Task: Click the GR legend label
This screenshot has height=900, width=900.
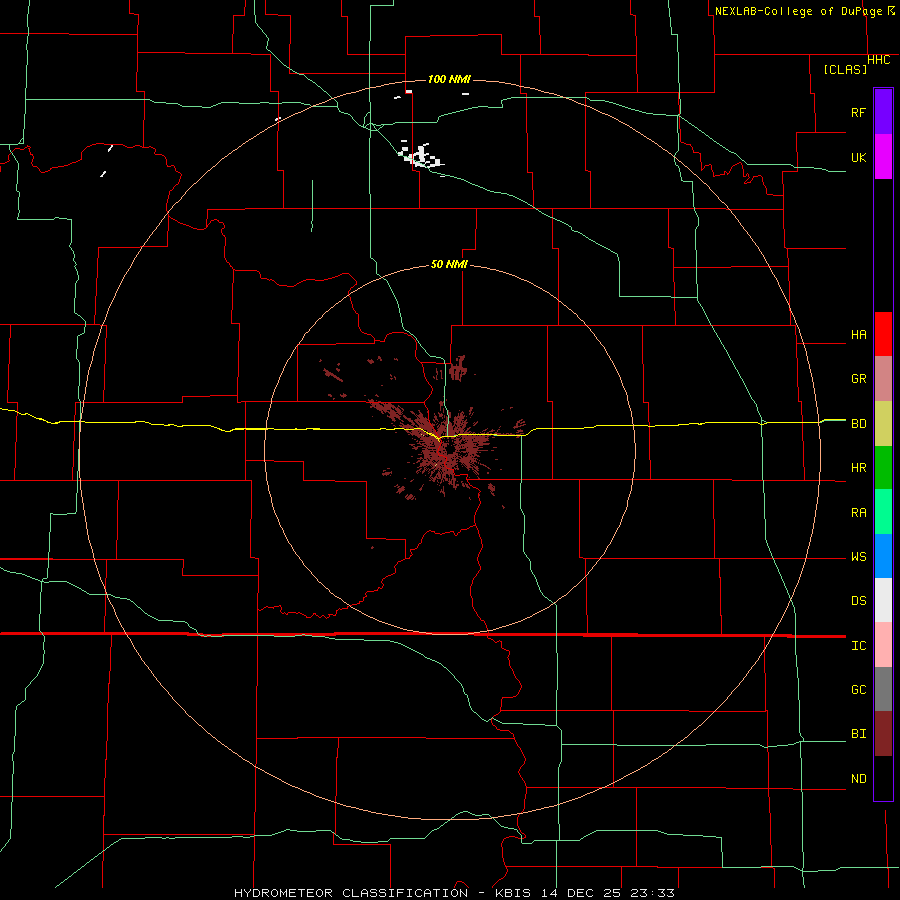Action: (858, 379)
